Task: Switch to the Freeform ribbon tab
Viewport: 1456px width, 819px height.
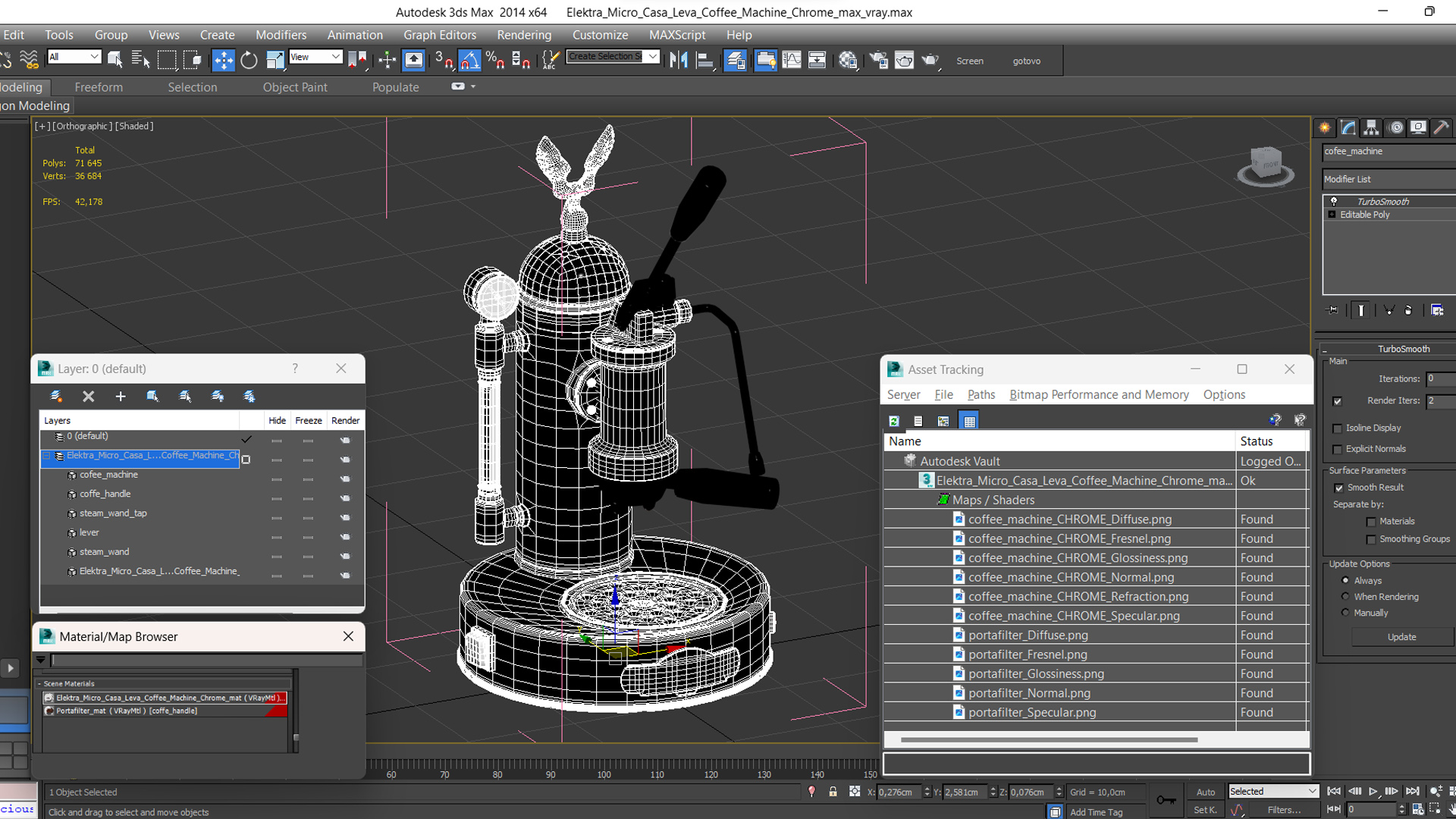Action: pyautogui.click(x=99, y=87)
